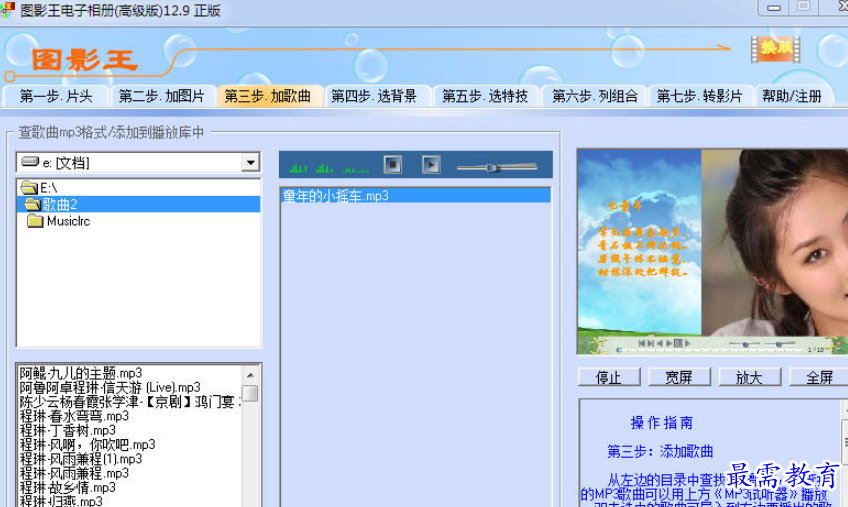Select 程琳-风啊，你吹吧.mp3 file
The height and width of the screenshot is (507, 848).
pyautogui.click(x=87, y=445)
